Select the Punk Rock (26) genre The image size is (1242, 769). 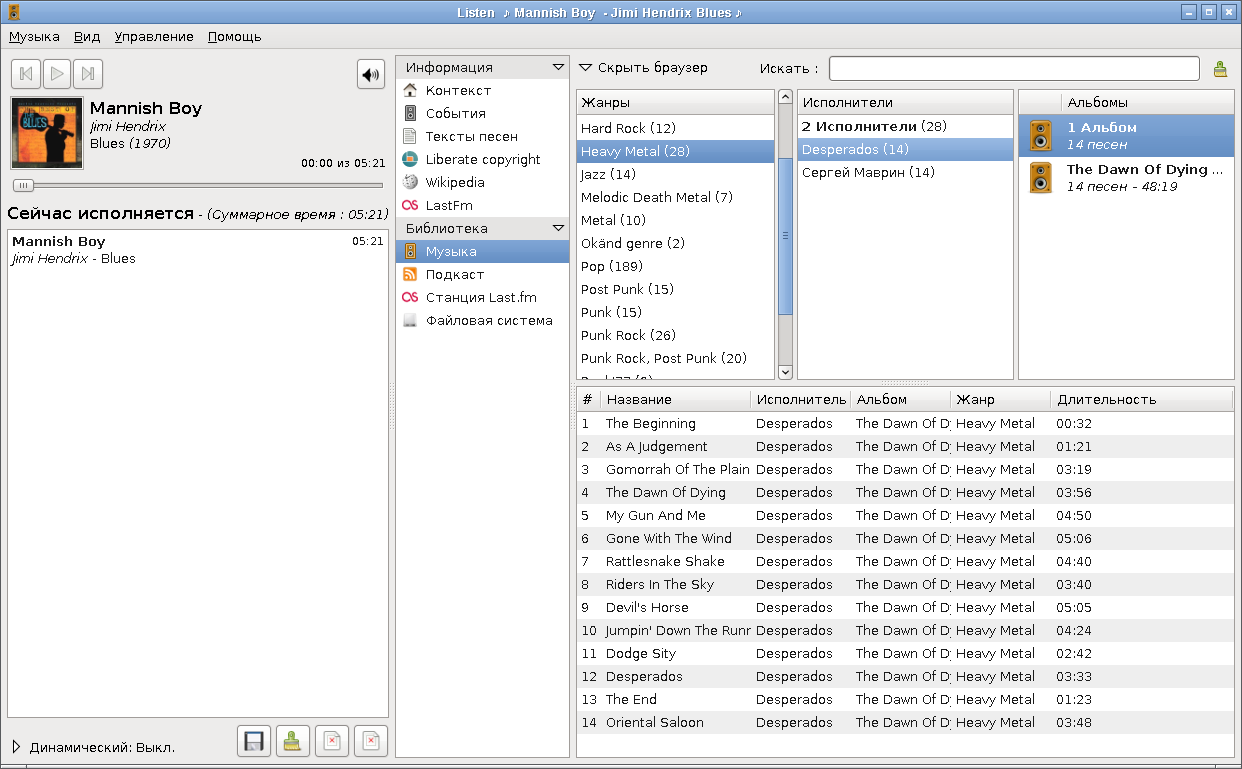pyautogui.click(x=675, y=335)
